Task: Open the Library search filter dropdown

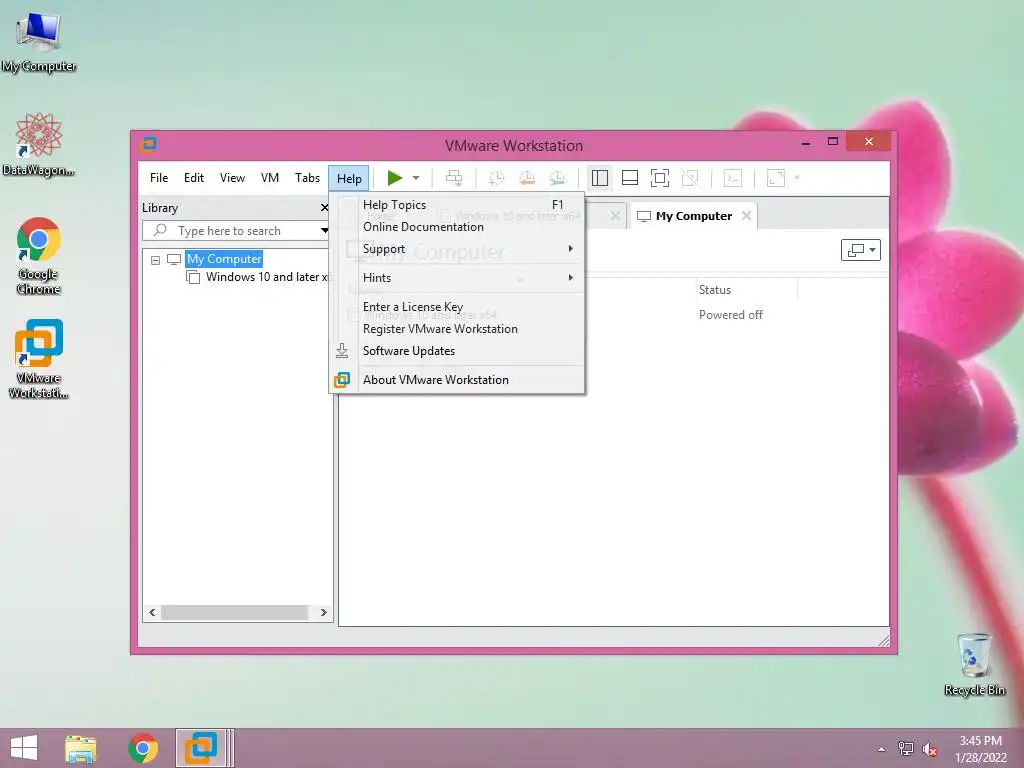Action: pyautogui.click(x=325, y=231)
